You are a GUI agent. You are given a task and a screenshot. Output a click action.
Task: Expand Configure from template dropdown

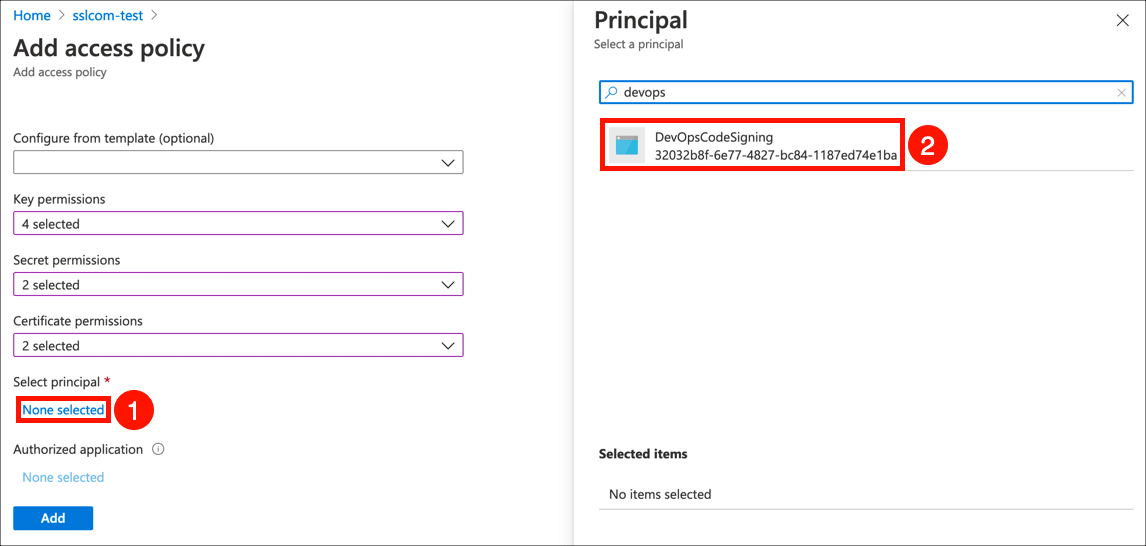pyautogui.click(x=238, y=162)
